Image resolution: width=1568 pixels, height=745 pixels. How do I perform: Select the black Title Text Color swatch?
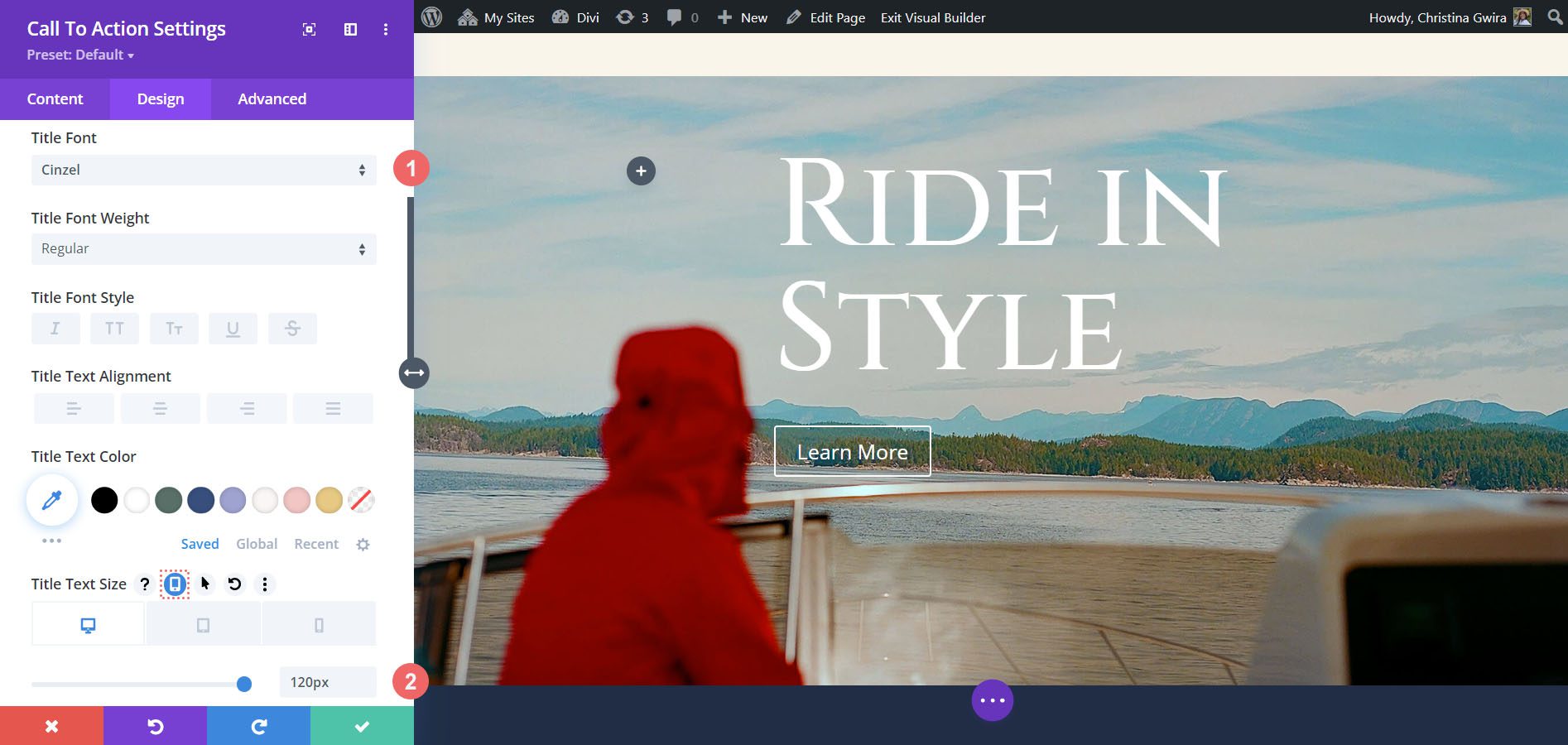click(x=104, y=500)
